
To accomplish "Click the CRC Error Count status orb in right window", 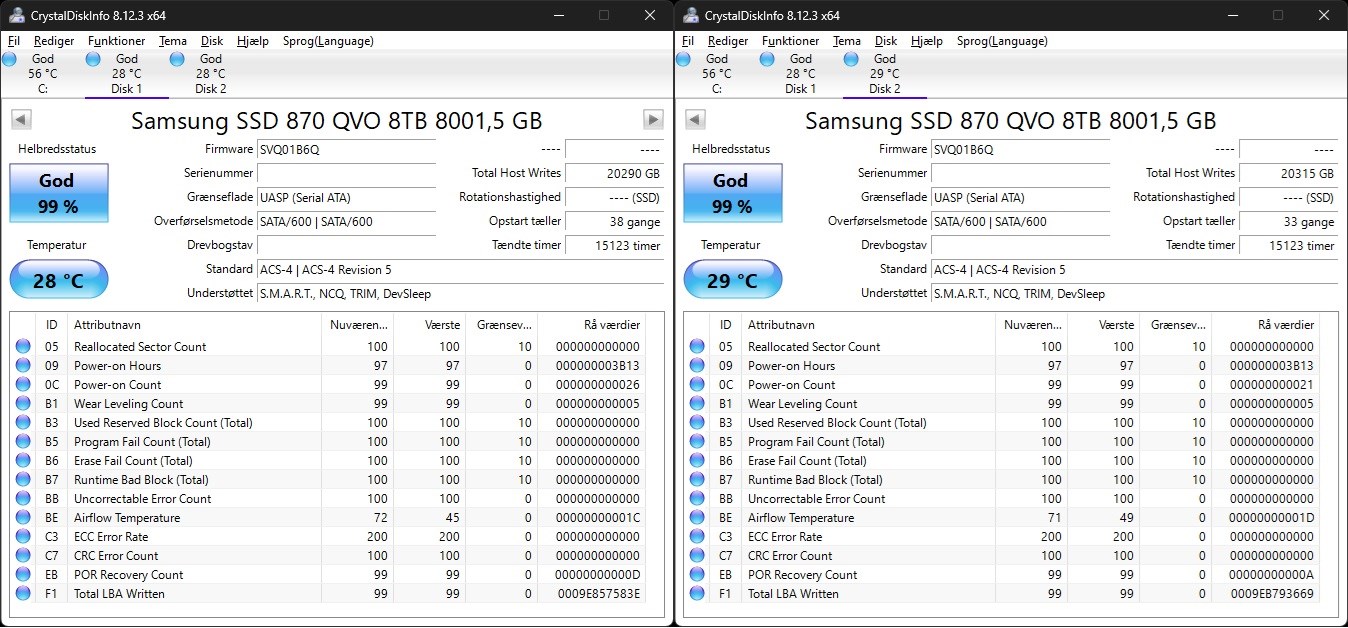I will pyautogui.click(x=697, y=556).
